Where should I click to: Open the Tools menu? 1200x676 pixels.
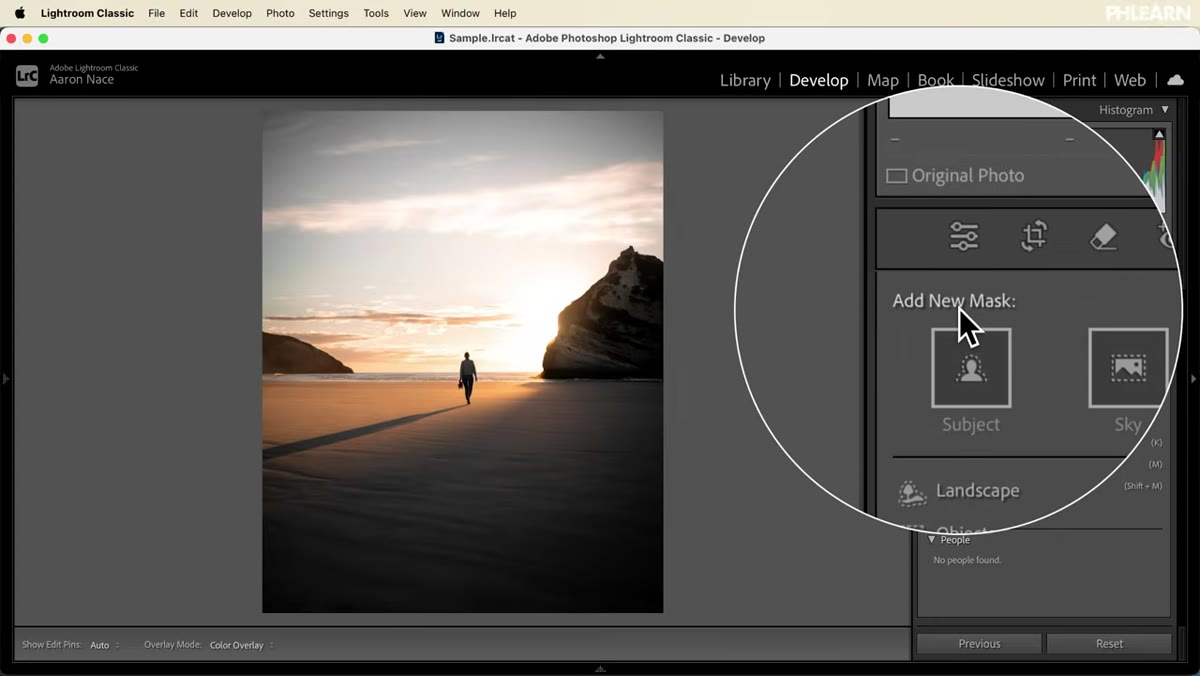click(376, 13)
